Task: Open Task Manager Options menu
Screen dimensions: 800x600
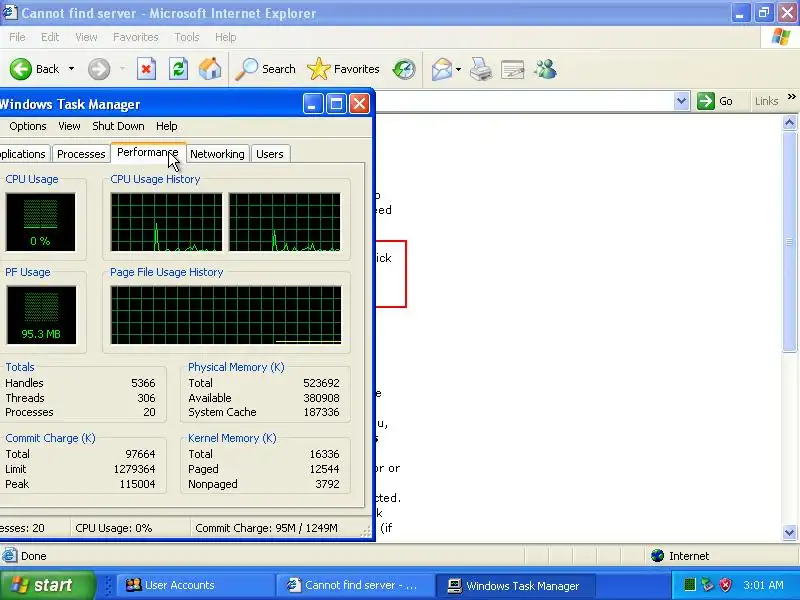Action: point(28,126)
